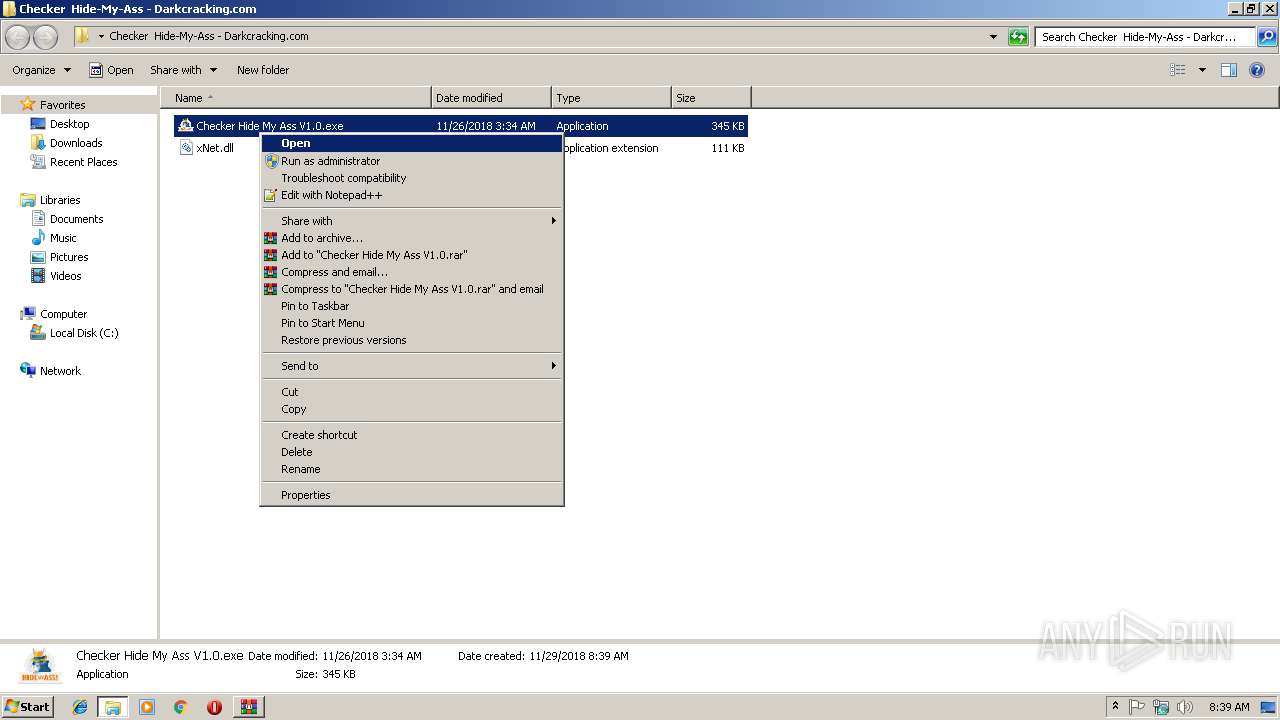
Task: Click the Network icon in sidebar
Action: click(x=28, y=371)
